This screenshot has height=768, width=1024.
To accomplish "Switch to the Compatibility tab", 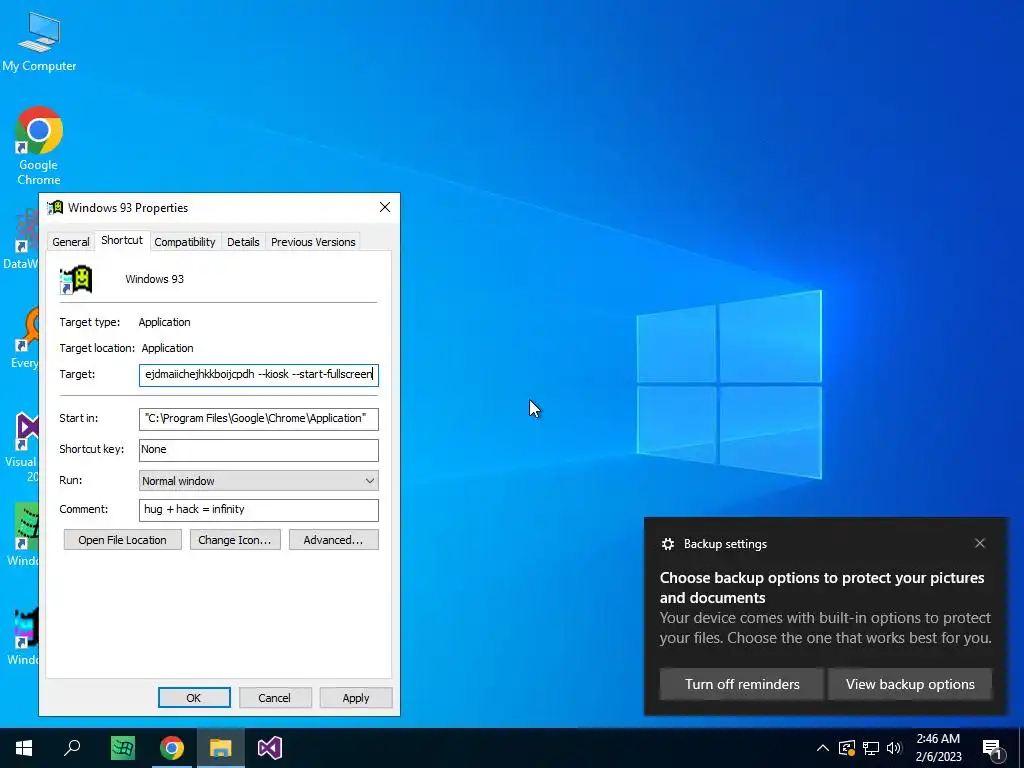I will click(x=185, y=242).
